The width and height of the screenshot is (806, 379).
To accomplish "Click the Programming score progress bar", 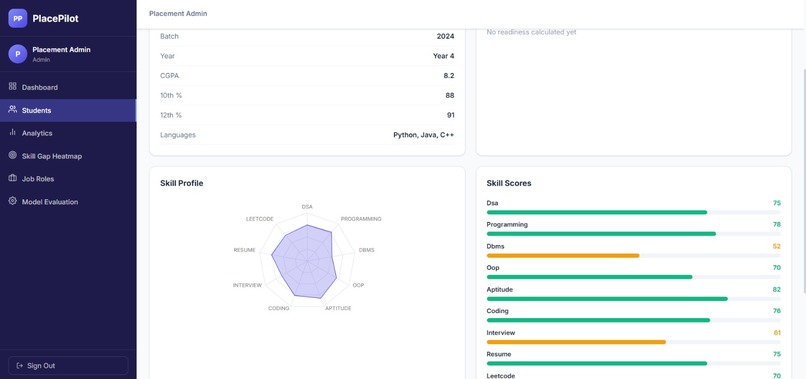I will (x=633, y=234).
